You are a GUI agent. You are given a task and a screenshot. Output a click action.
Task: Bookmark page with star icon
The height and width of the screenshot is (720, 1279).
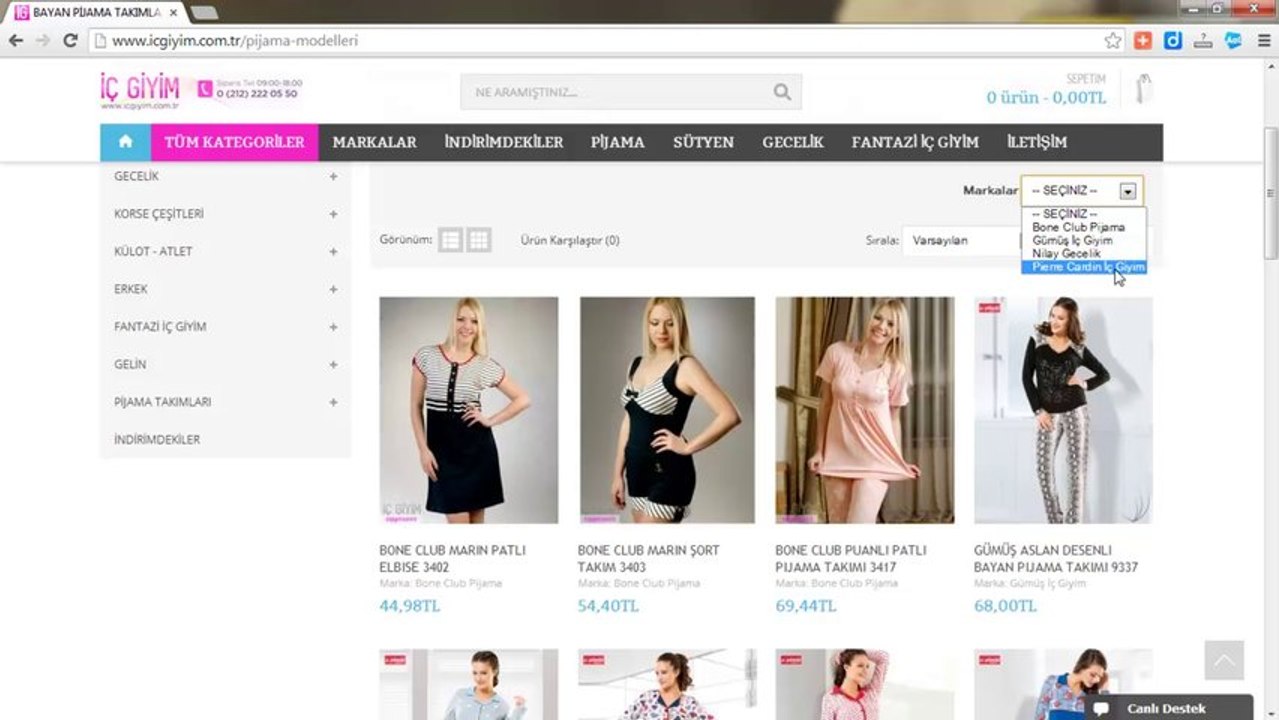1113,41
